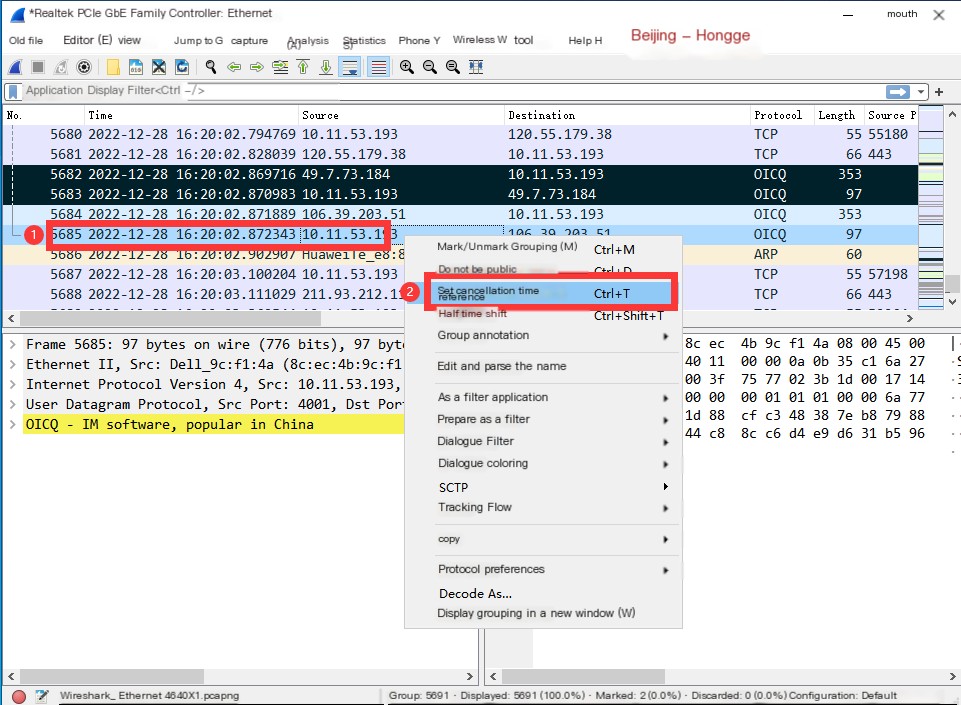Click in the display filter input field
Viewport: 961px width, 705px height.
[x=454, y=91]
